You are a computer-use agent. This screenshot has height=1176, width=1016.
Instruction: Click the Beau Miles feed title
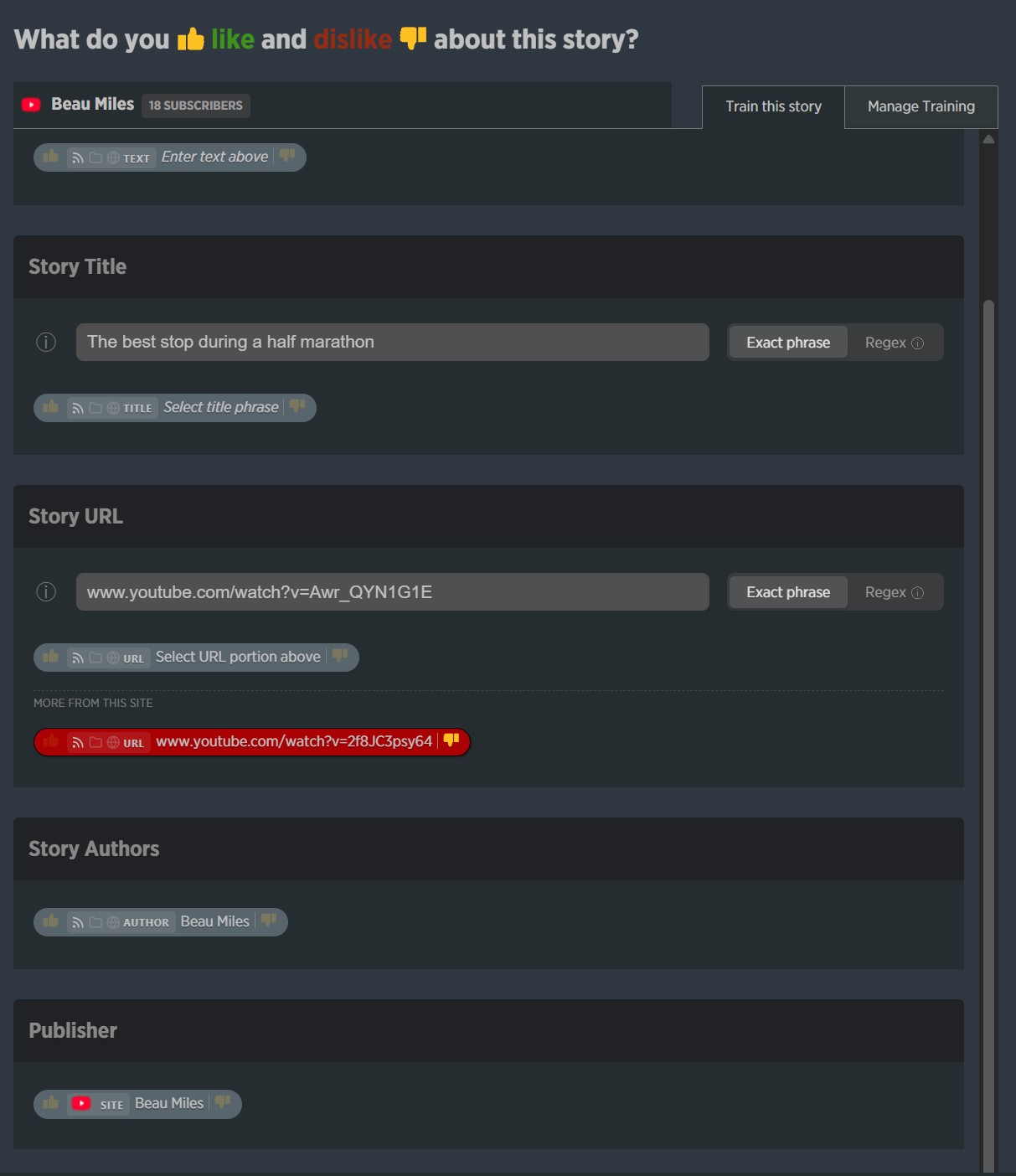tap(92, 104)
